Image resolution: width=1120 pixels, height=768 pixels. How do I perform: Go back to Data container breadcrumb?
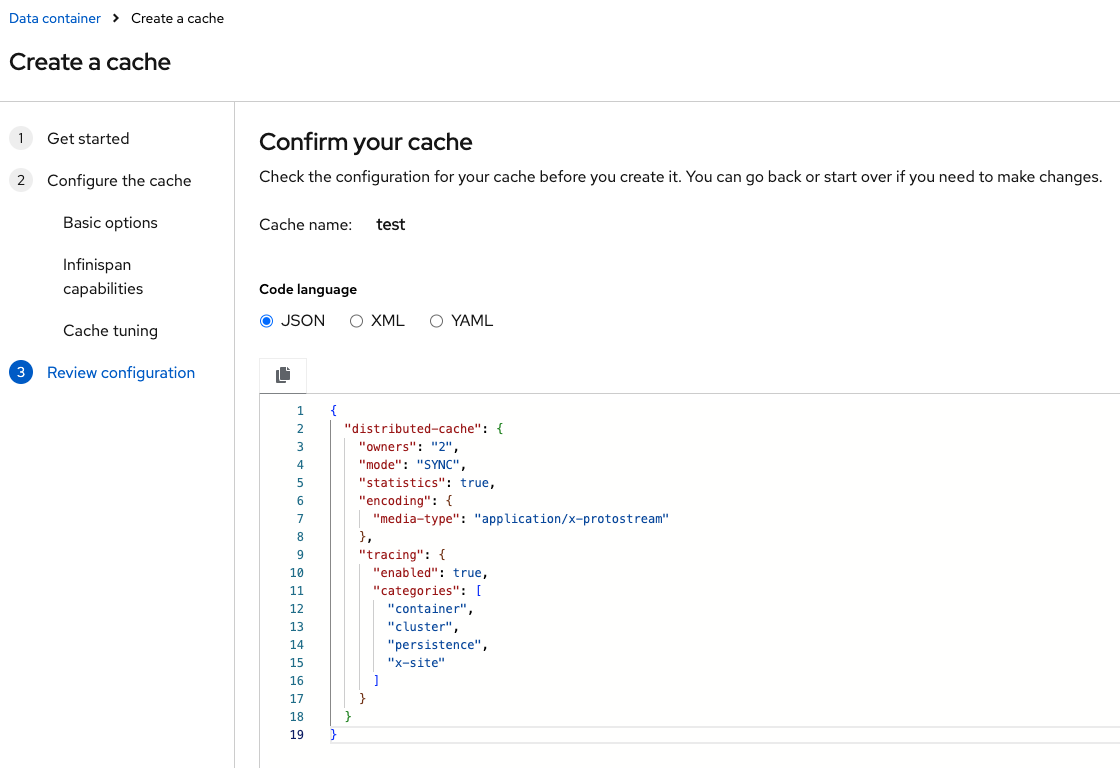55,18
